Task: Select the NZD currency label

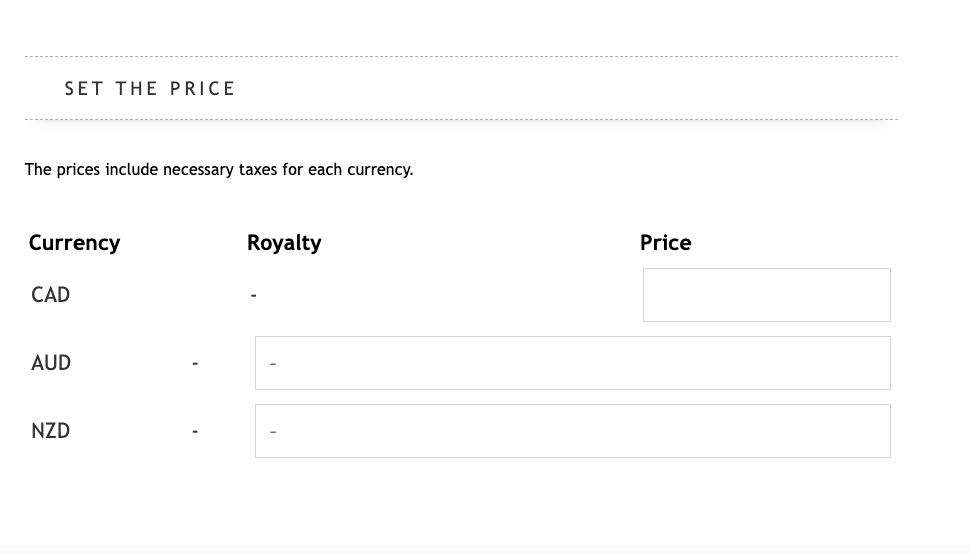Action: [50, 431]
